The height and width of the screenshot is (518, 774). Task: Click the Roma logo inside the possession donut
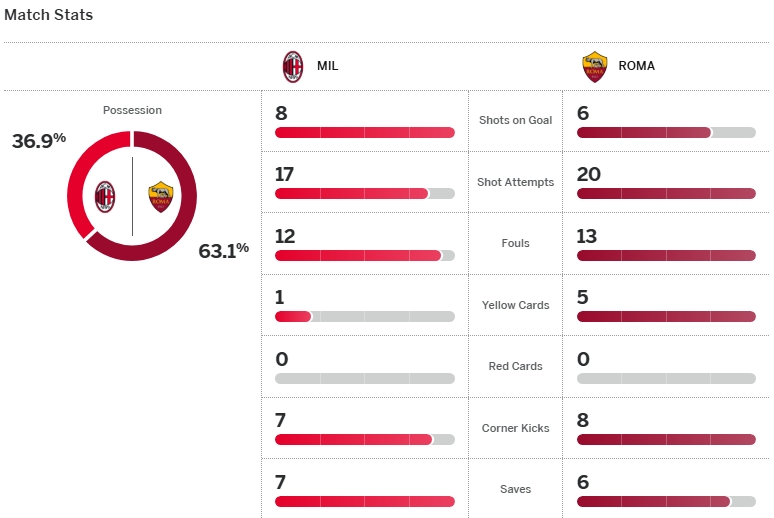click(x=160, y=196)
